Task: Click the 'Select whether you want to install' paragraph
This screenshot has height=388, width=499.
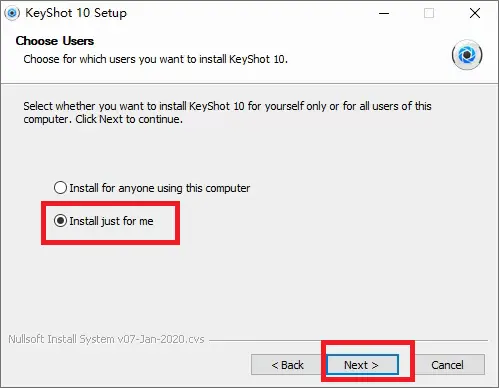Action: [227, 112]
